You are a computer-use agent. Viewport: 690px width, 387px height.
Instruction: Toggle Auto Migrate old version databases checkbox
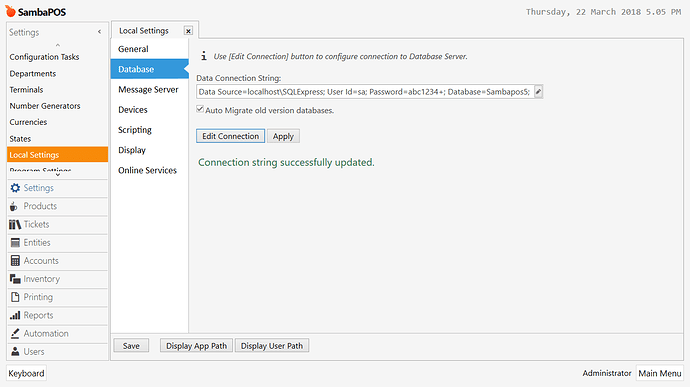(200, 109)
